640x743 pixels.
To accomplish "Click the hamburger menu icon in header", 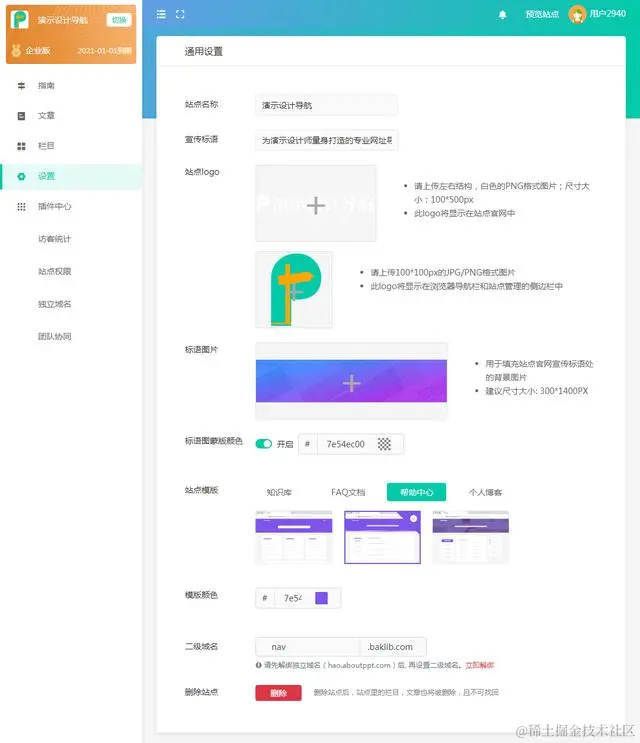I will tap(161, 14).
